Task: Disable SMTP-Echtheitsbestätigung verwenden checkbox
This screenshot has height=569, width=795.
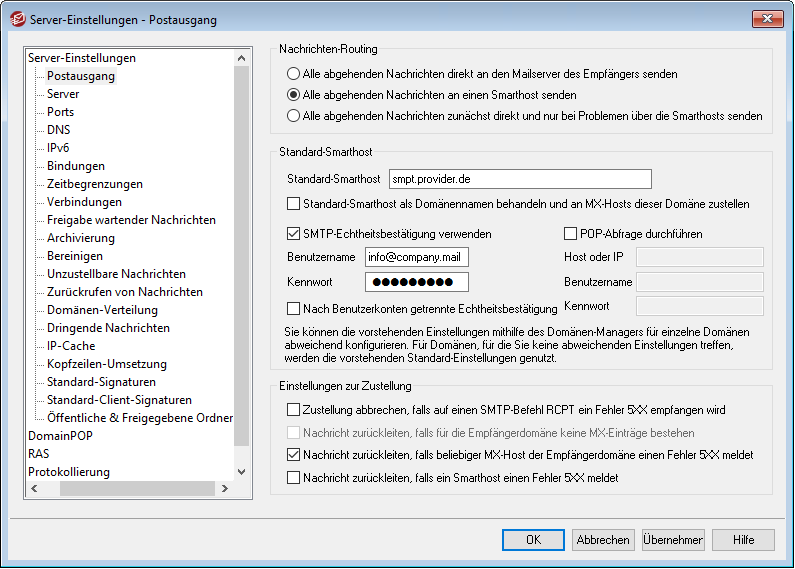Action: point(293,234)
